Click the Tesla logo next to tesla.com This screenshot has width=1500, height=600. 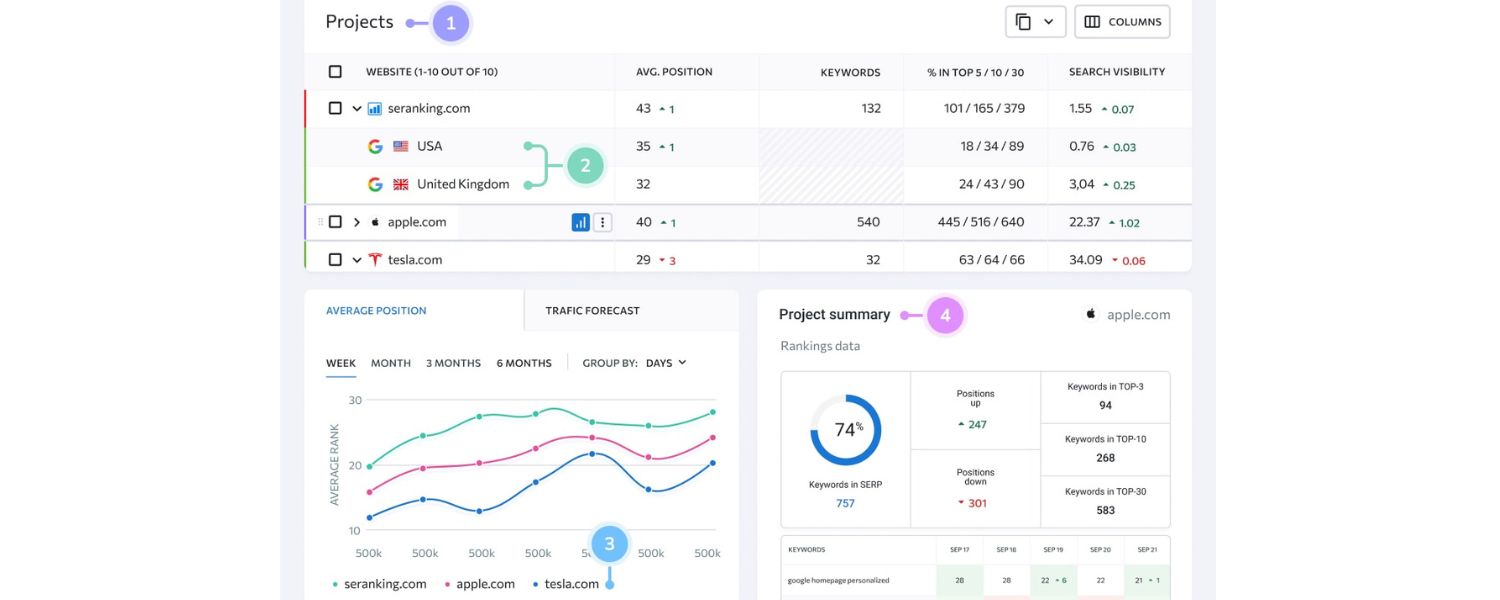coord(373,258)
